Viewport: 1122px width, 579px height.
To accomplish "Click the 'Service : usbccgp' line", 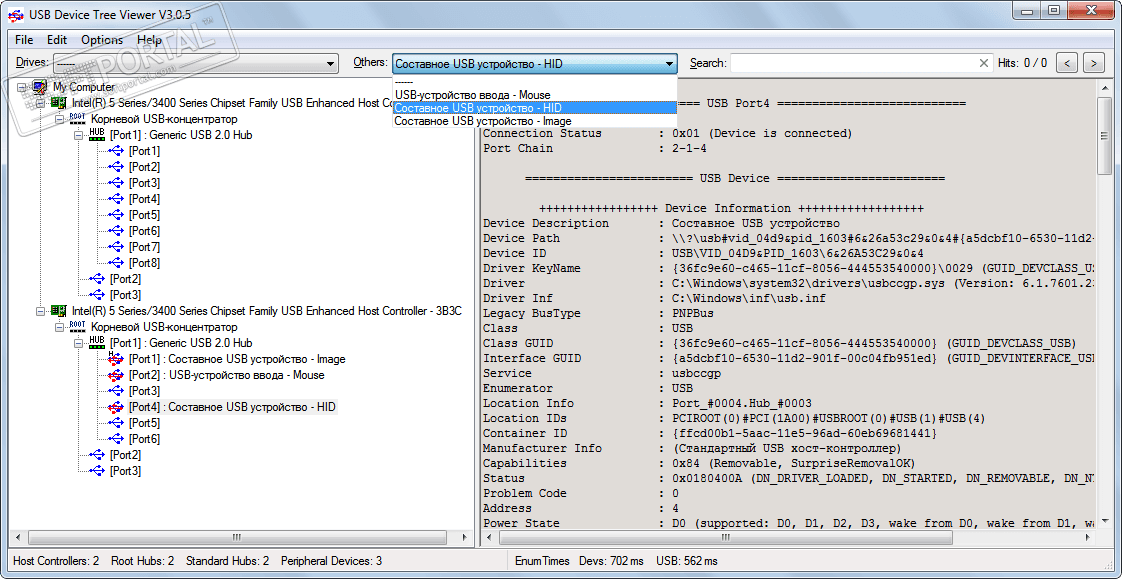I will point(601,374).
